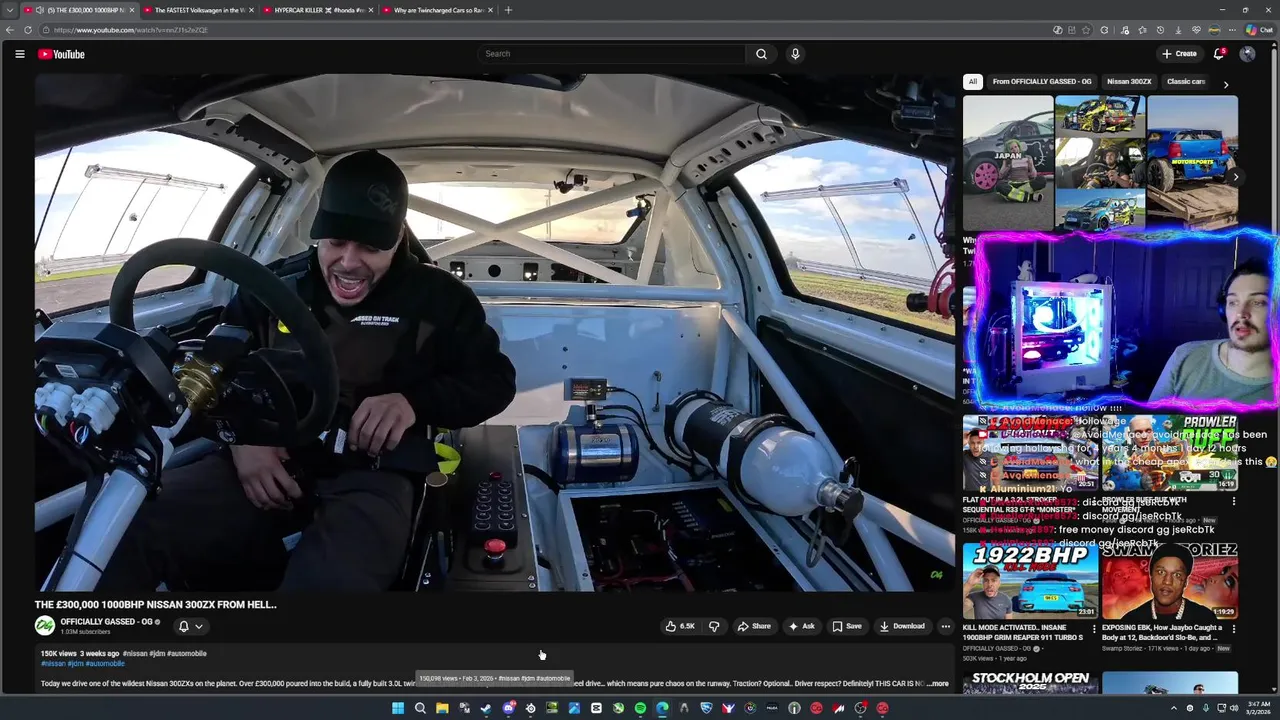The width and height of the screenshot is (1280, 720).
Task: Focus the YouTube search field
Action: (611, 54)
